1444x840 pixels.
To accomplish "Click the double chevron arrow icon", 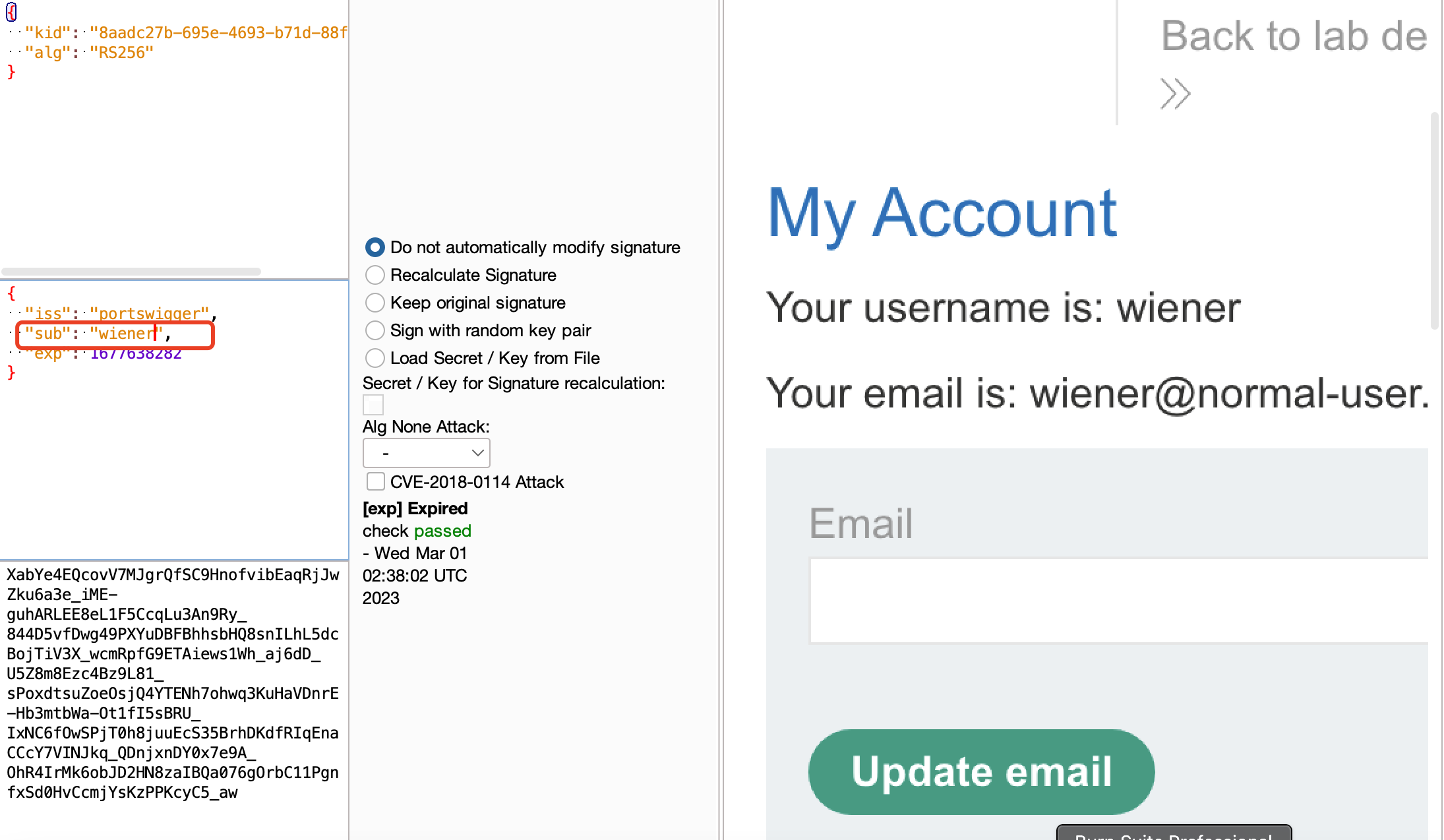I will pyautogui.click(x=1175, y=94).
